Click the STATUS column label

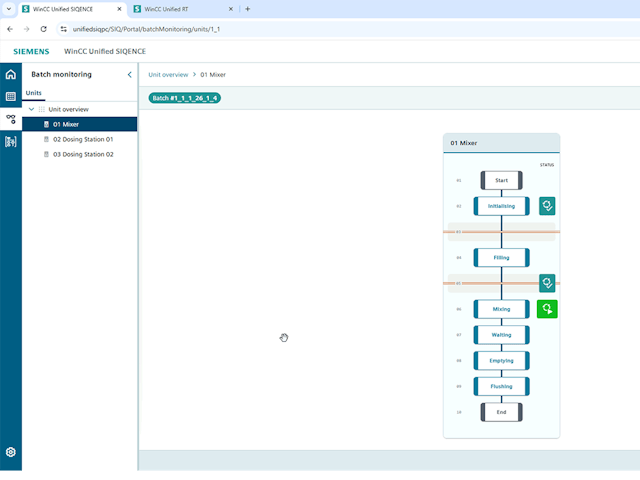(547, 165)
